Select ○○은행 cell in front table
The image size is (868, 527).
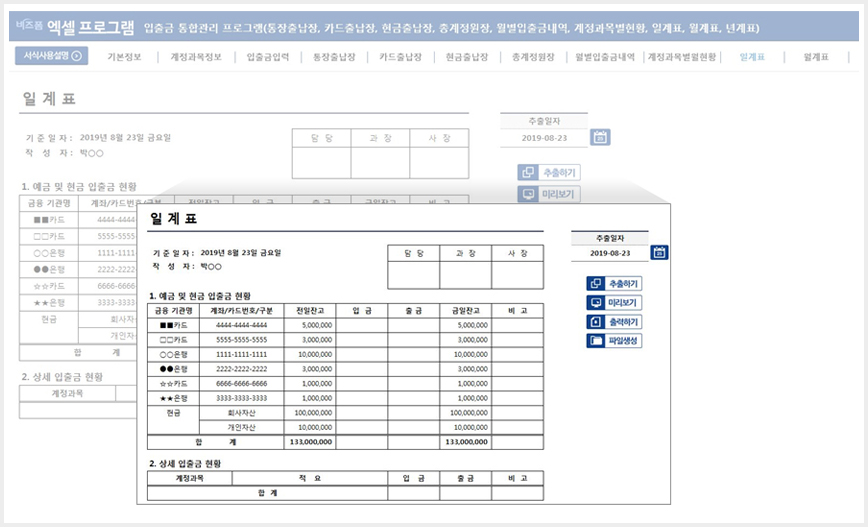(173, 354)
